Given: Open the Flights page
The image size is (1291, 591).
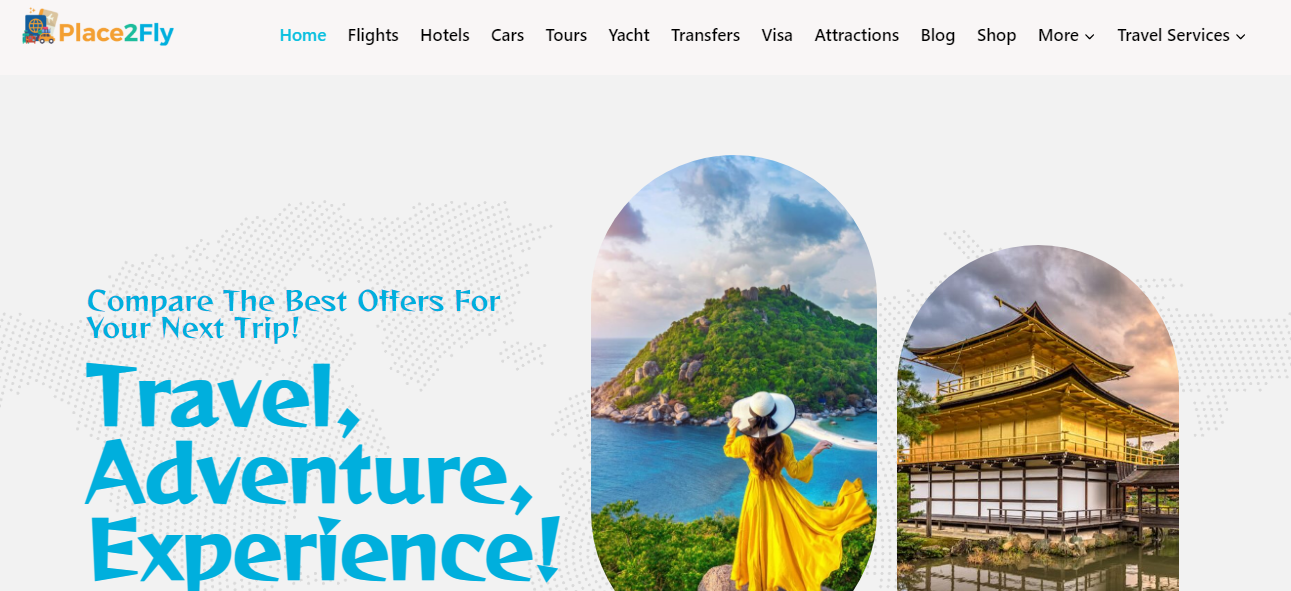Looking at the screenshot, I should [373, 35].
